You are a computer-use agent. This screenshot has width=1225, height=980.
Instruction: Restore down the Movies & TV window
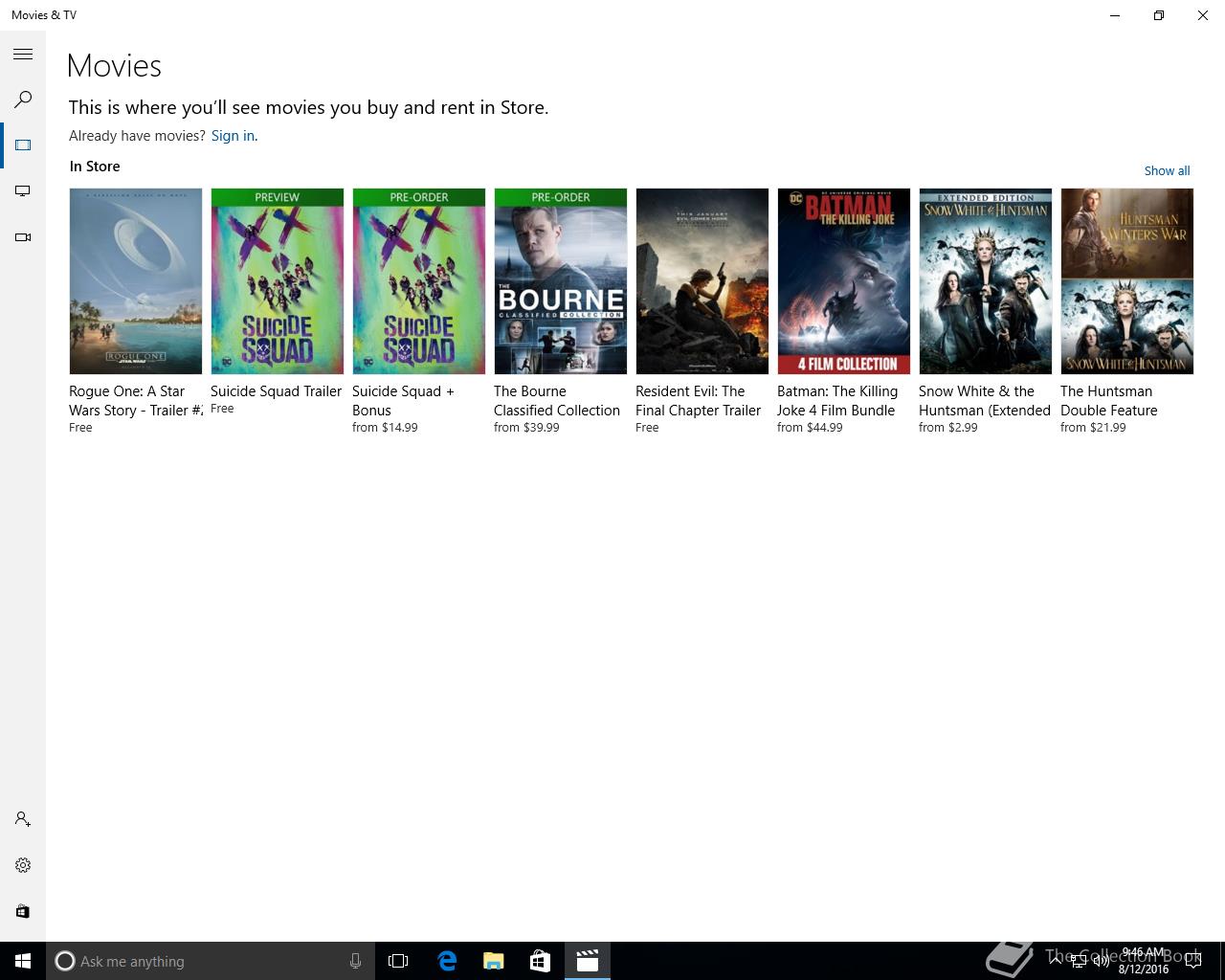(x=1159, y=15)
